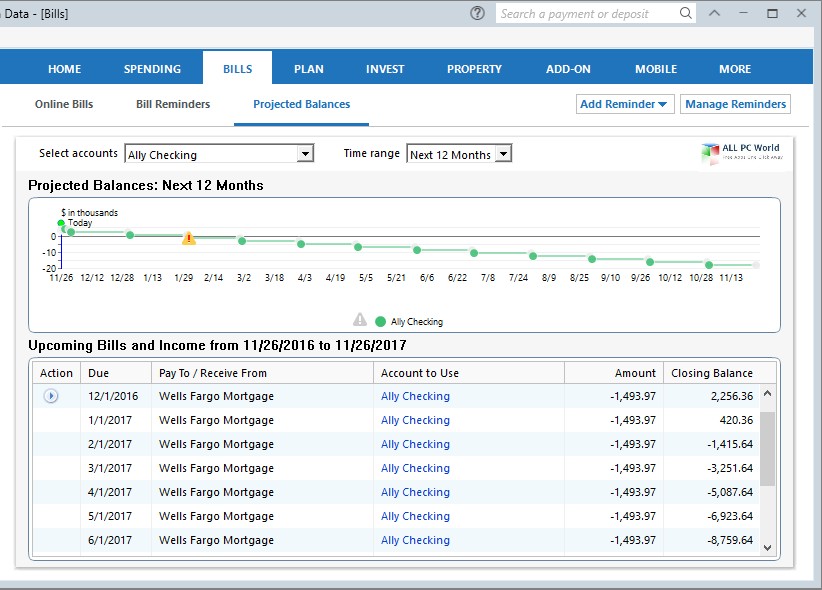Click the bills list scrollbar thumb
822x590 pixels.
click(x=767, y=448)
